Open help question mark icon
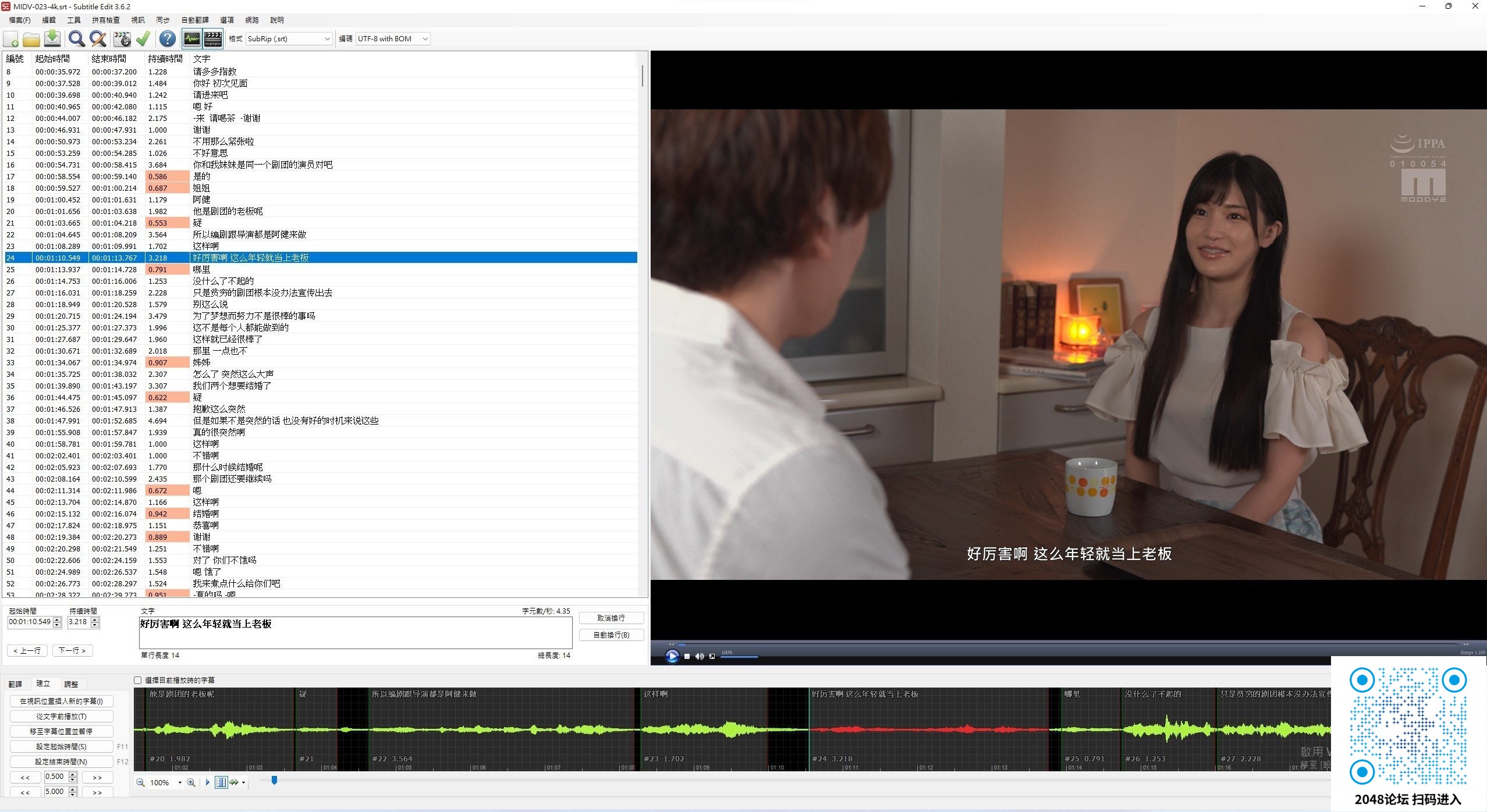This screenshot has width=1487, height=812. (x=168, y=39)
